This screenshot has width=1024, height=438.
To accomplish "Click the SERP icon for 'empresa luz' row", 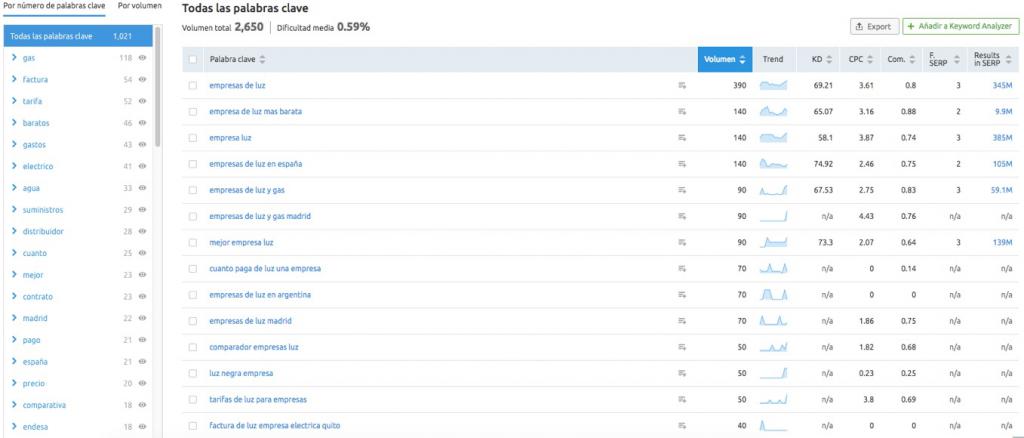I will tap(682, 138).
